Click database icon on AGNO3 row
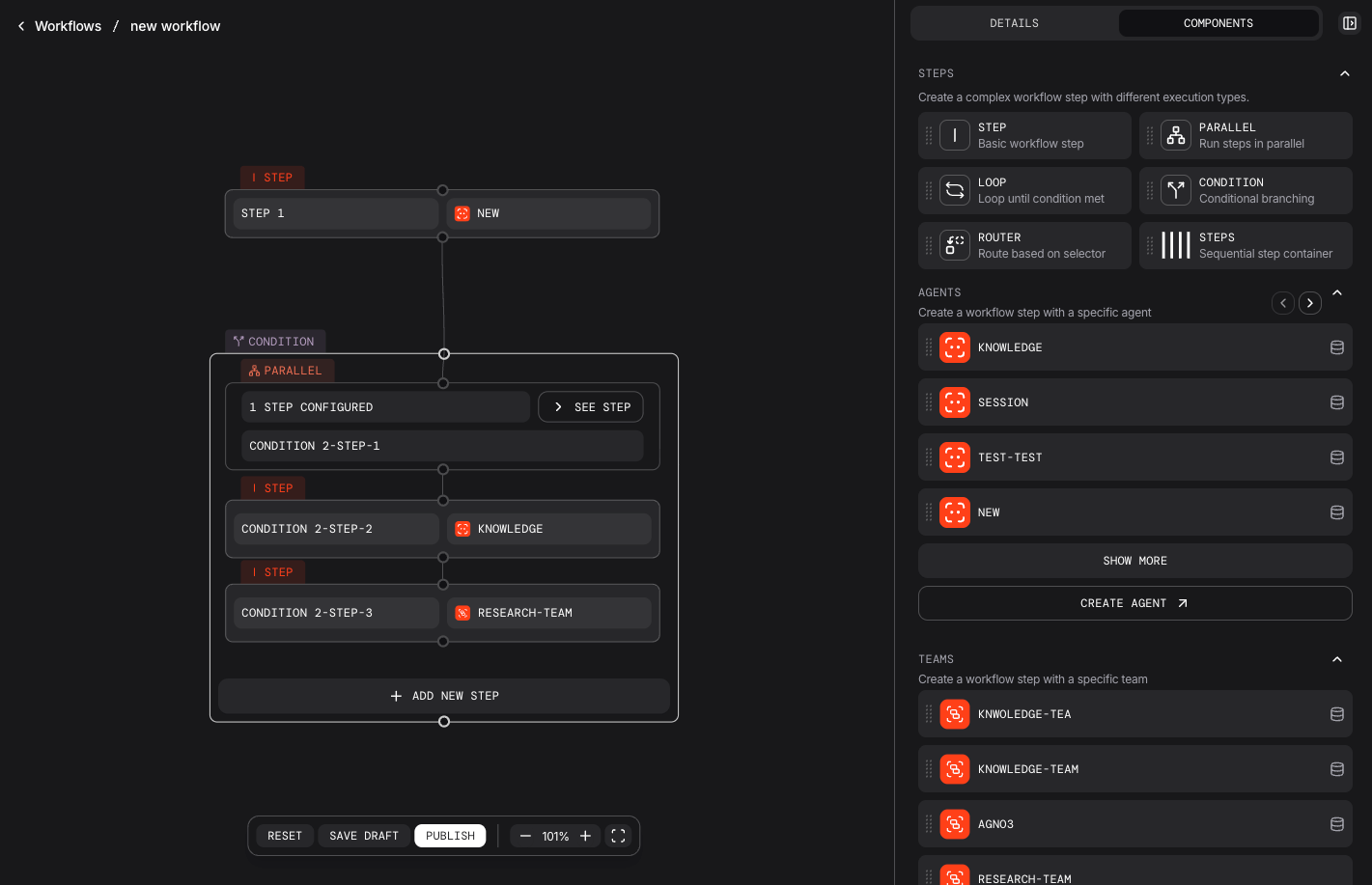Viewport: 1372px width, 885px height. click(1337, 824)
